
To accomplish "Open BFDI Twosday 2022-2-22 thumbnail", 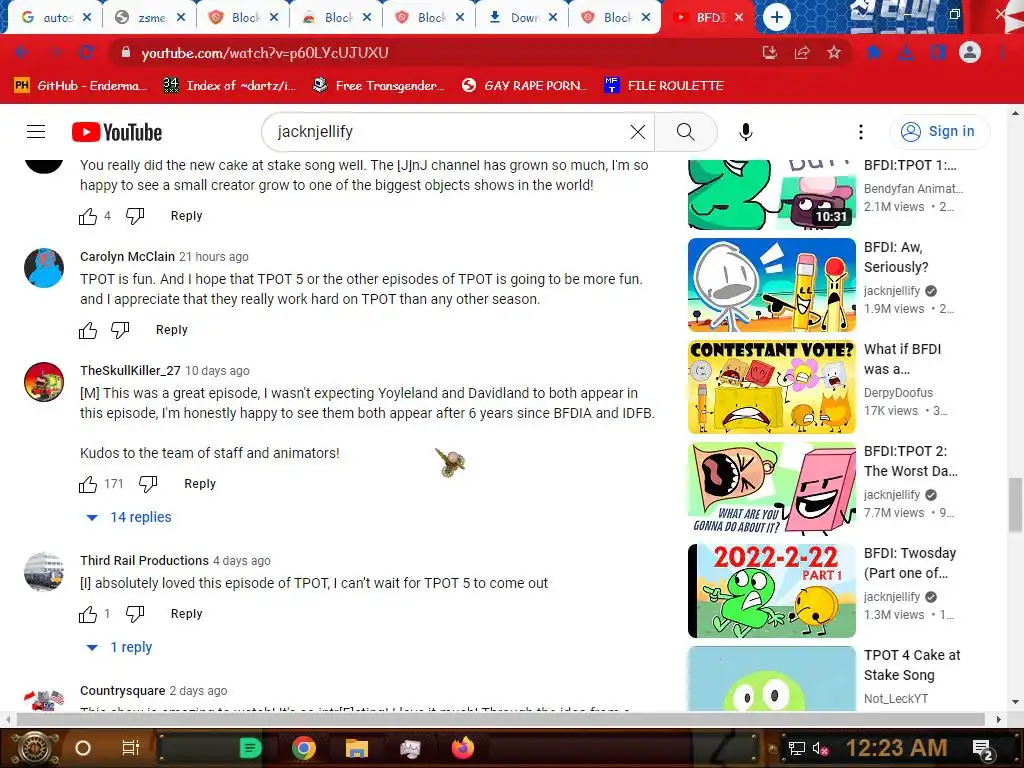I will (x=771, y=590).
